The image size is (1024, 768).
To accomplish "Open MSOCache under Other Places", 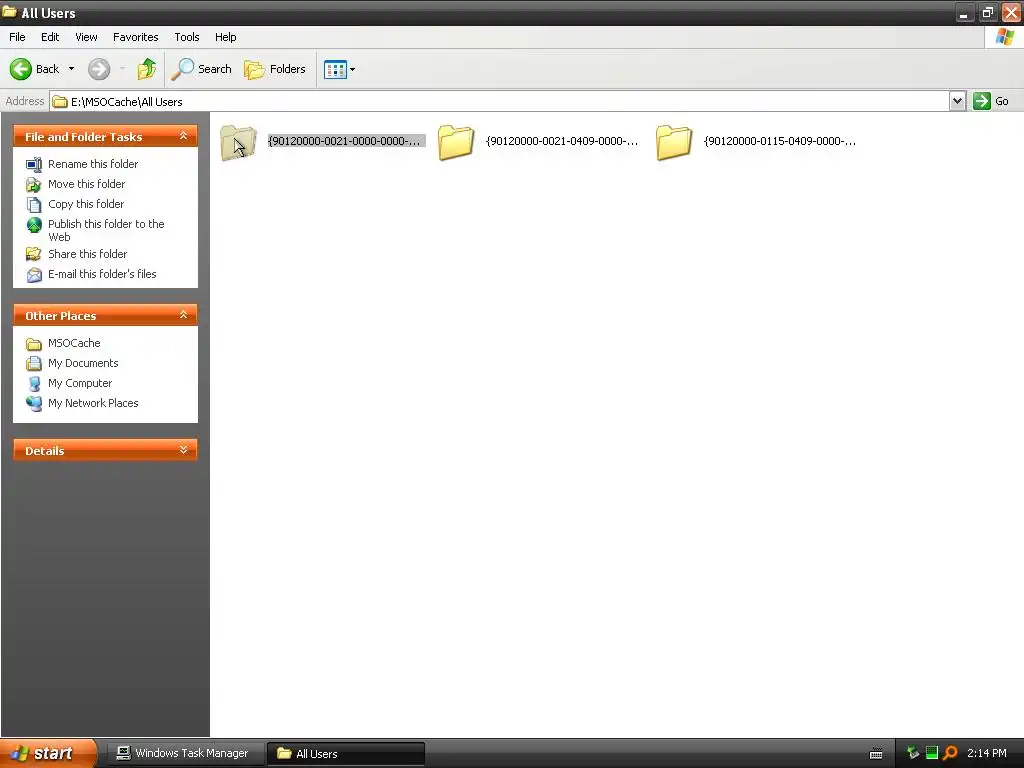I will [74, 343].
